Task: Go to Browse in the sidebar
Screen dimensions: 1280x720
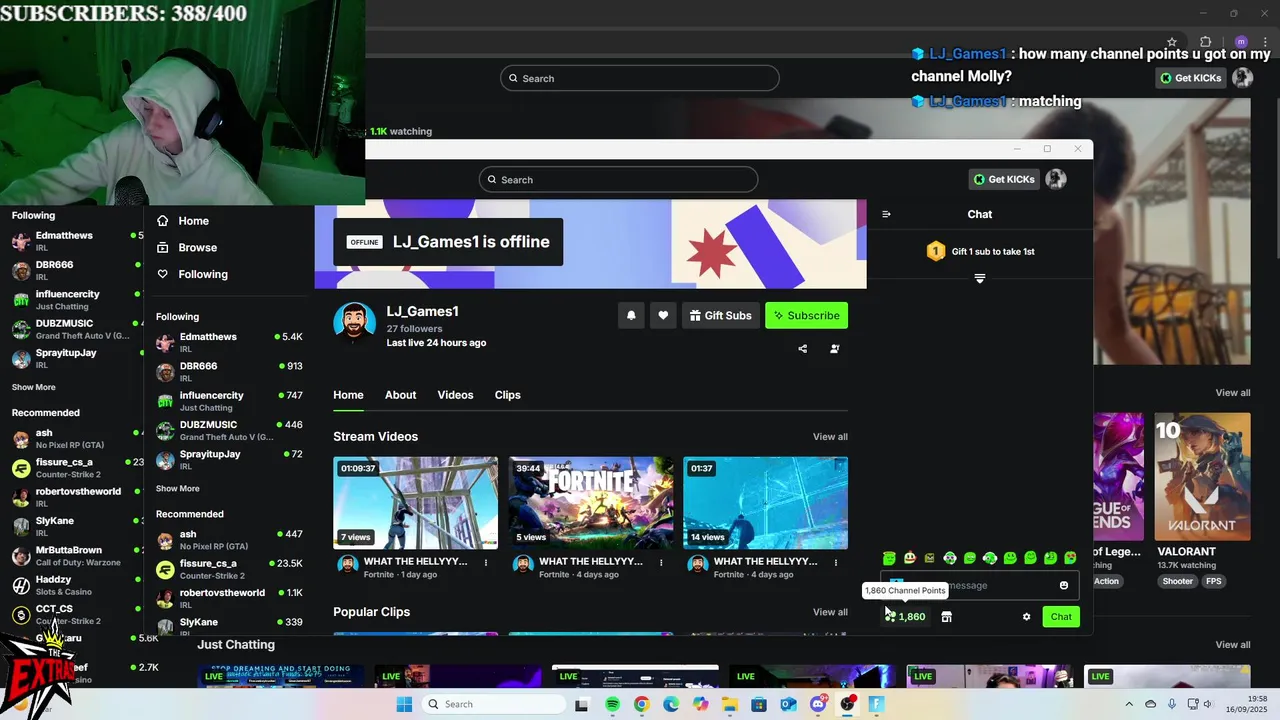Action: point(198,248)
